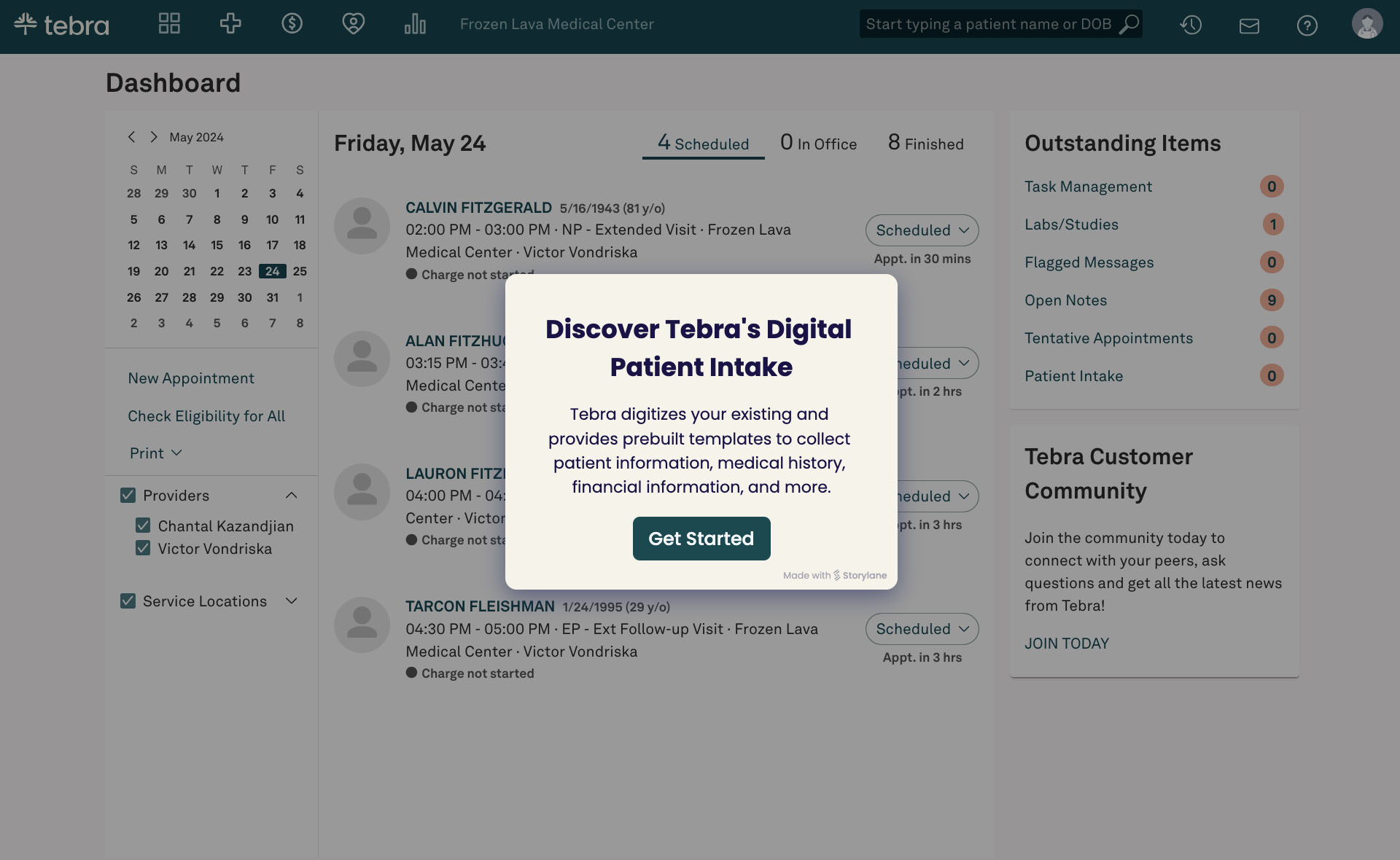Select May 20 in the calendar

(x=161, y=271)
